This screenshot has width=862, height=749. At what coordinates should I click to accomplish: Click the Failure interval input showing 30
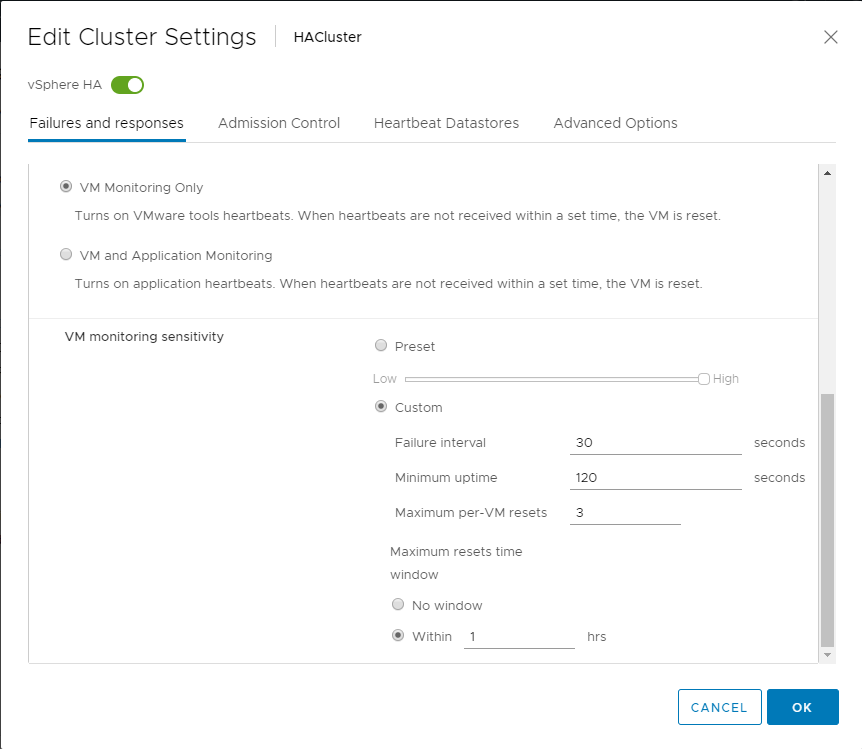tap(655, 442)
